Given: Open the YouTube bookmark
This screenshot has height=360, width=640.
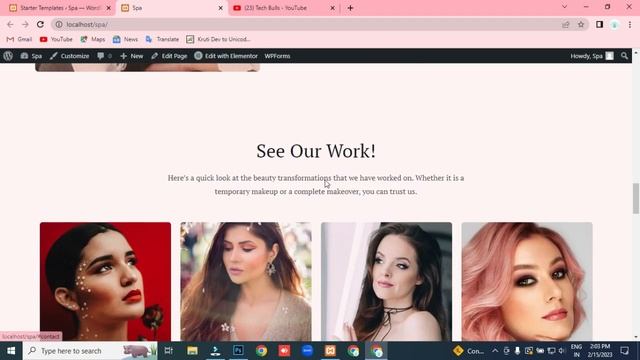Looking at the screenshot, I should [x=56, y=39].
